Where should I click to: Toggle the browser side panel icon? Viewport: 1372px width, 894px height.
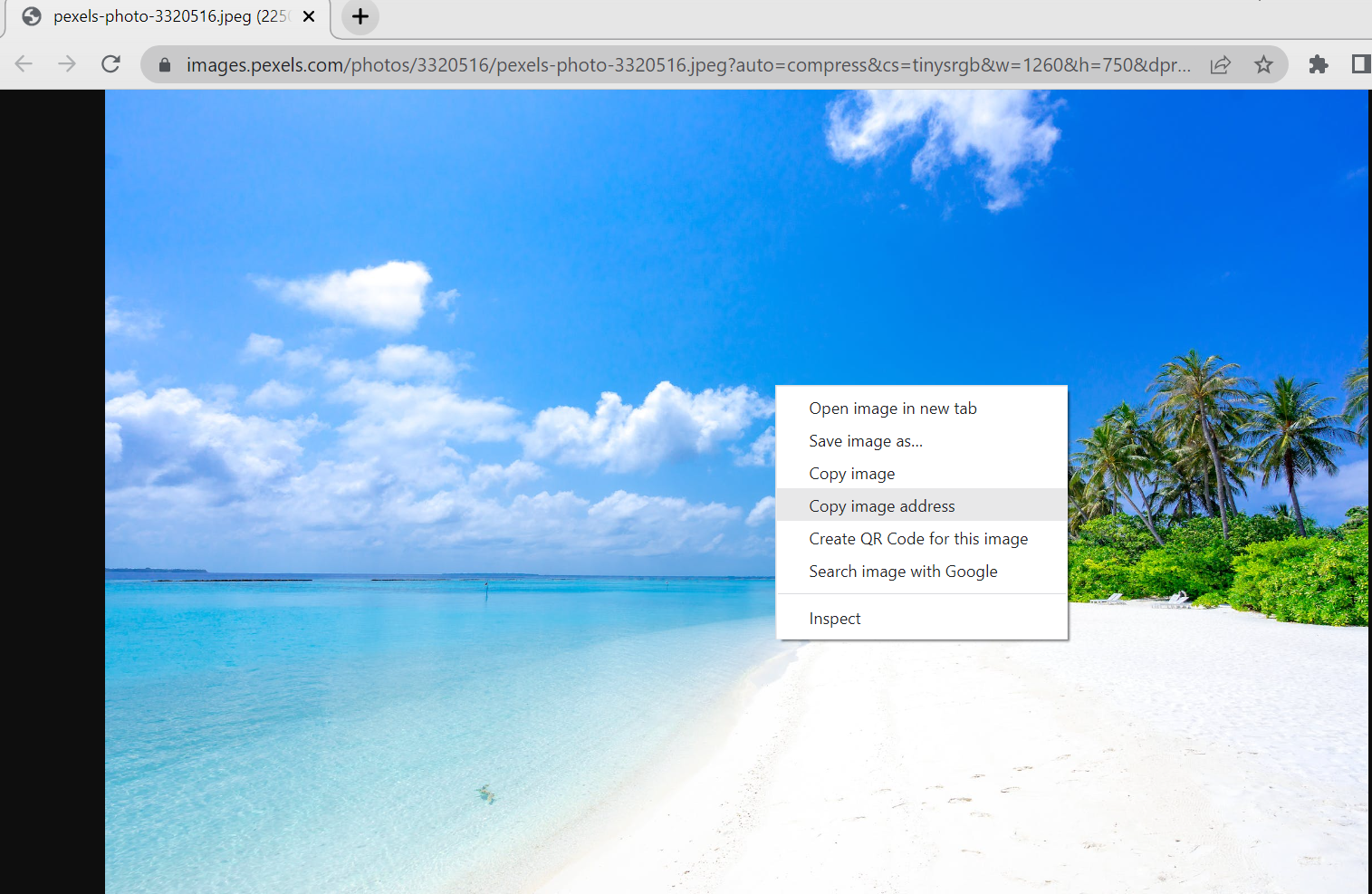[1359, 64]
